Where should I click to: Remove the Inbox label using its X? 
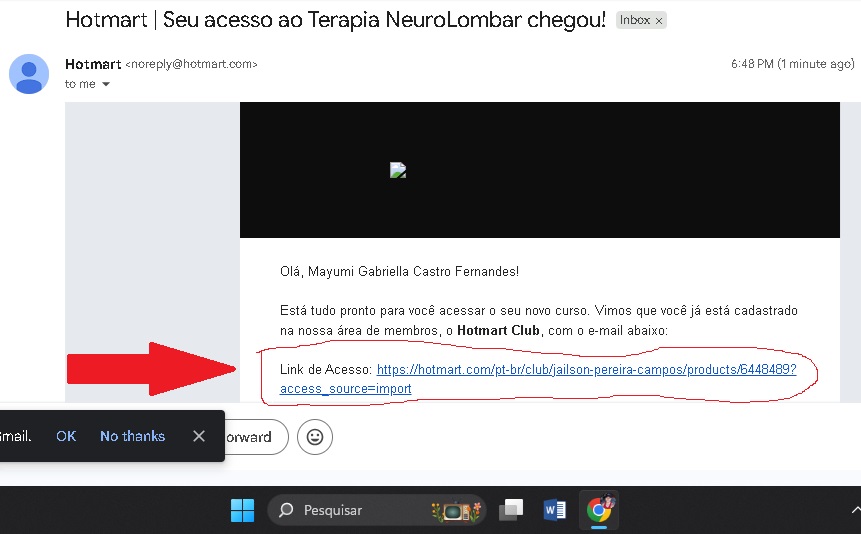pos(659,21)
